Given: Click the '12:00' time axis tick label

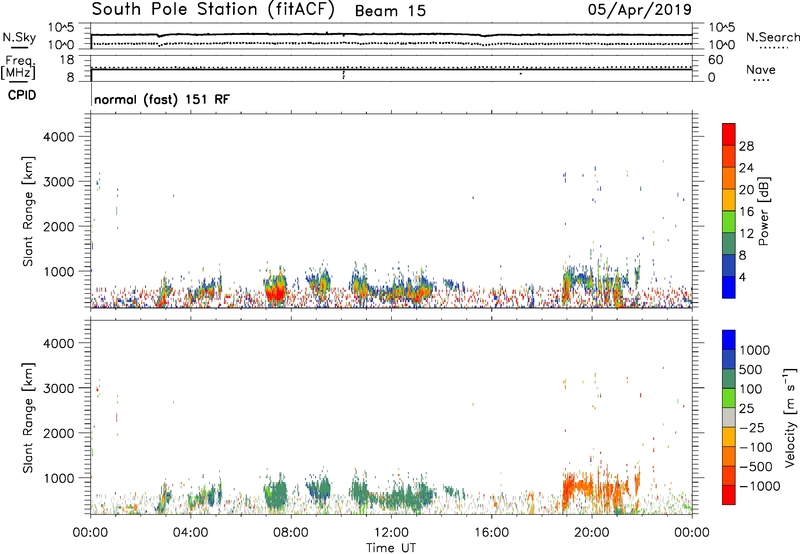Looking at the screenshot, I should point(391,533).
